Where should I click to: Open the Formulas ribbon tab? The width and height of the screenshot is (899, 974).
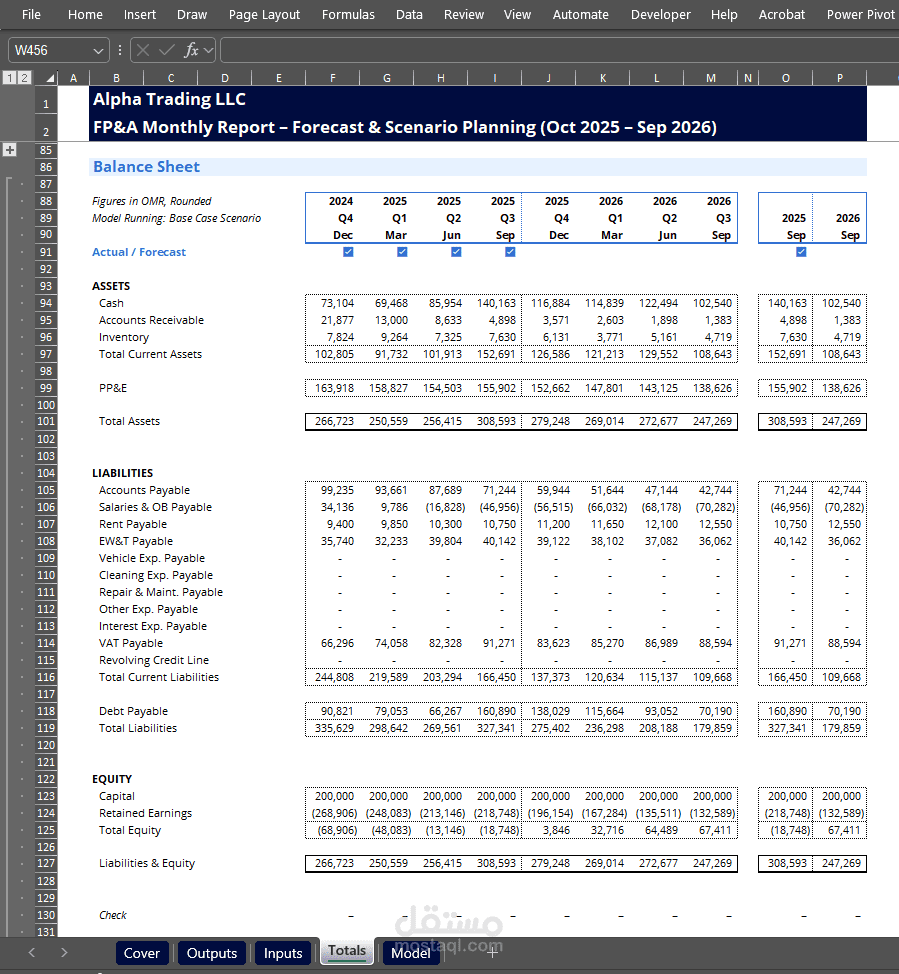click(348, 14)
